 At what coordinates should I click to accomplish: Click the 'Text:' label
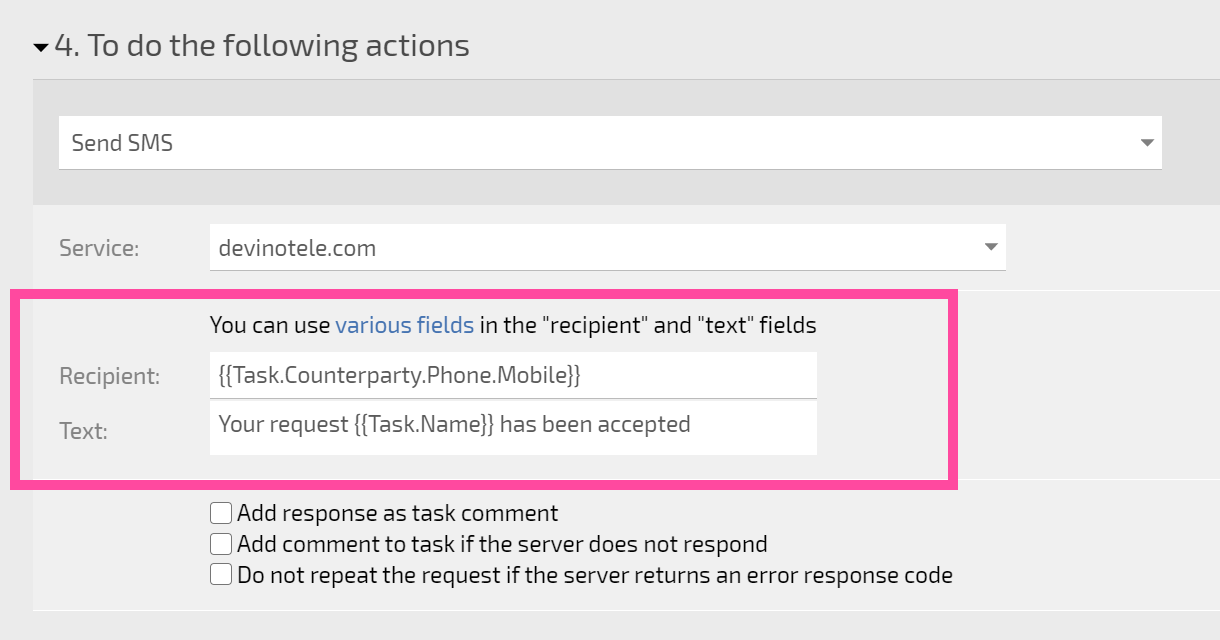tap(83, 431)
